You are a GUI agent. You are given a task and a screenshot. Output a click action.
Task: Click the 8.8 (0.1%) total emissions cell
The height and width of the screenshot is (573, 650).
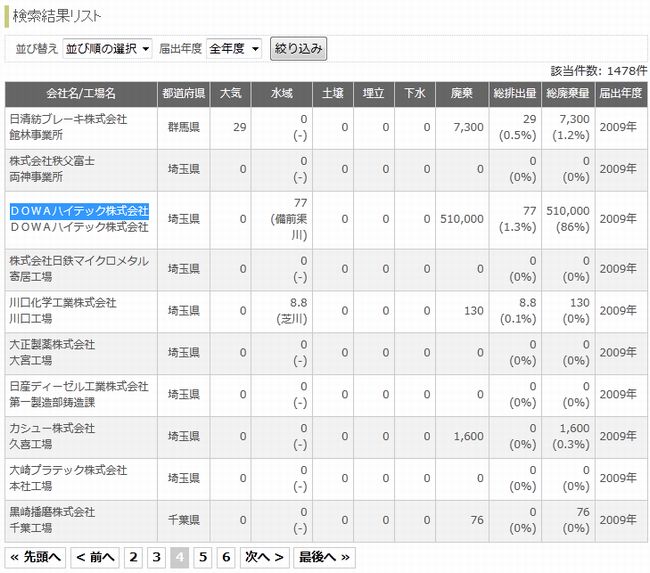[515, 311]
